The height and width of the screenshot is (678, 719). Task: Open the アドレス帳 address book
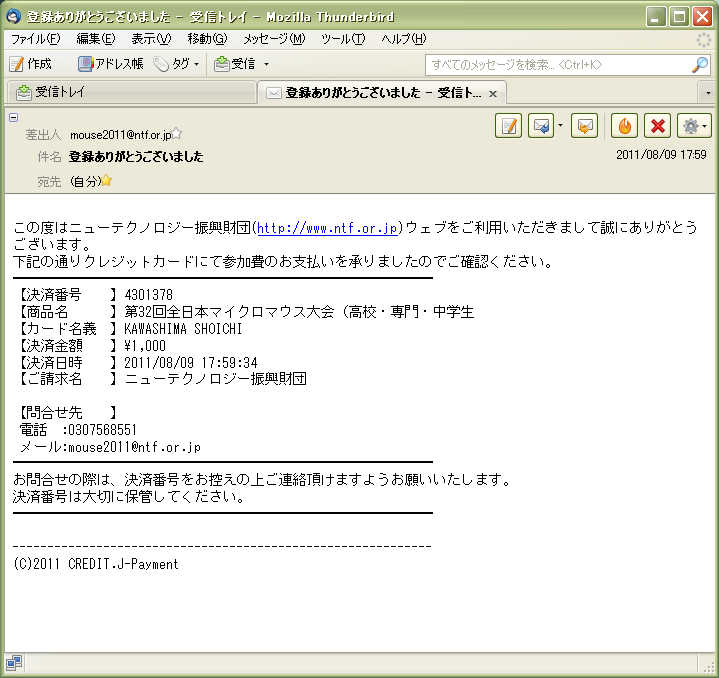point(110,64)
